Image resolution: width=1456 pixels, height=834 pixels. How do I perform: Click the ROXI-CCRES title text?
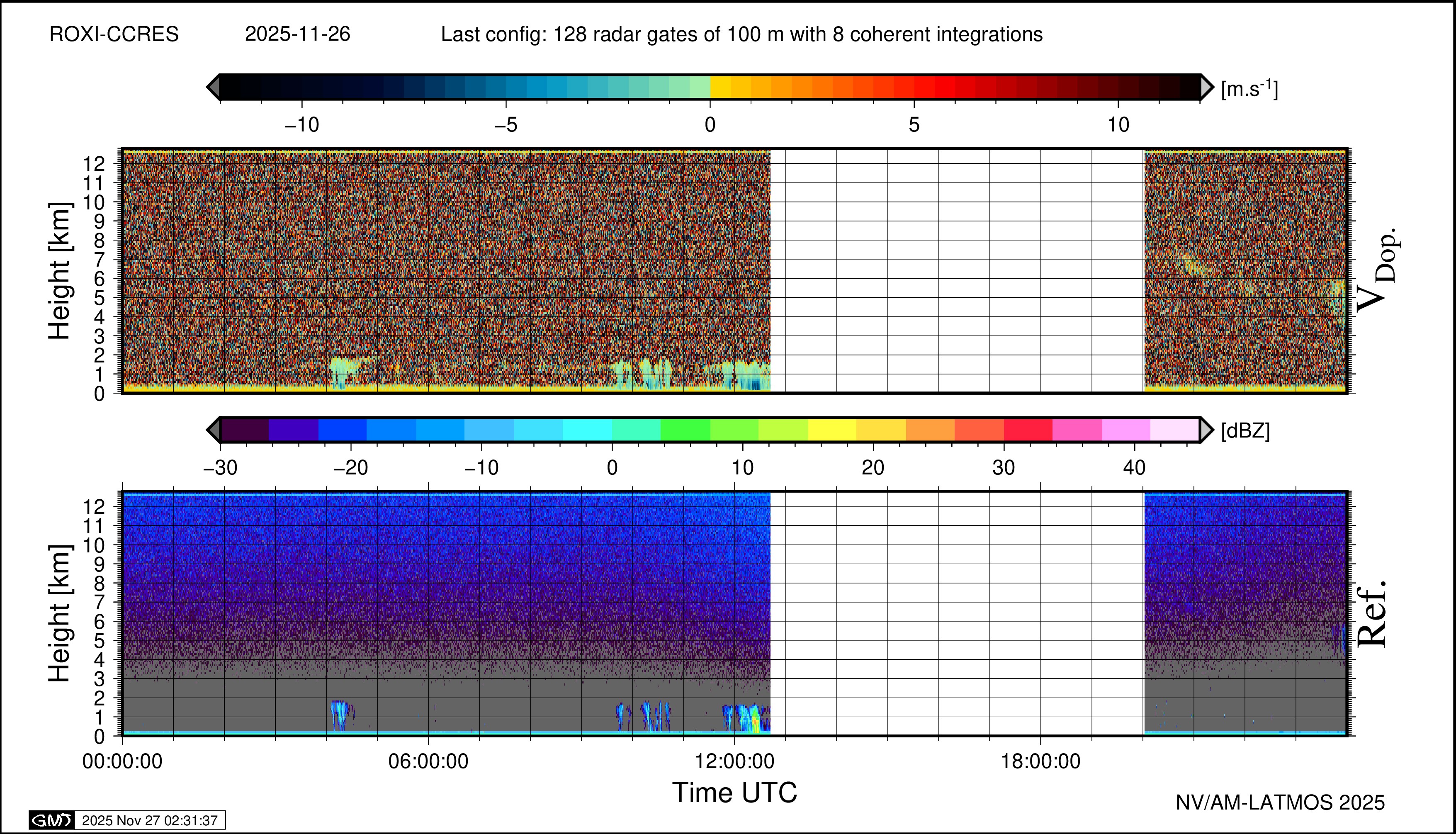coord(114,34)
